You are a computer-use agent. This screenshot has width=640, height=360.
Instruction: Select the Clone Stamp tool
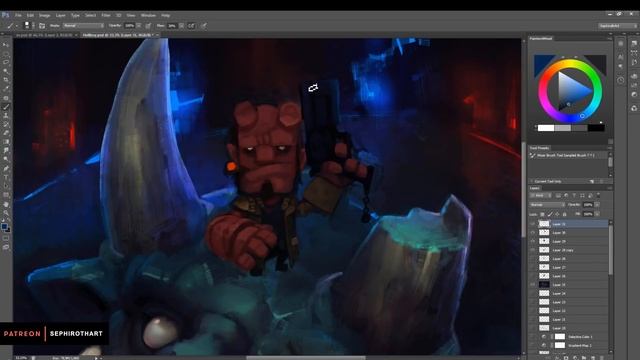coord(6,116)
